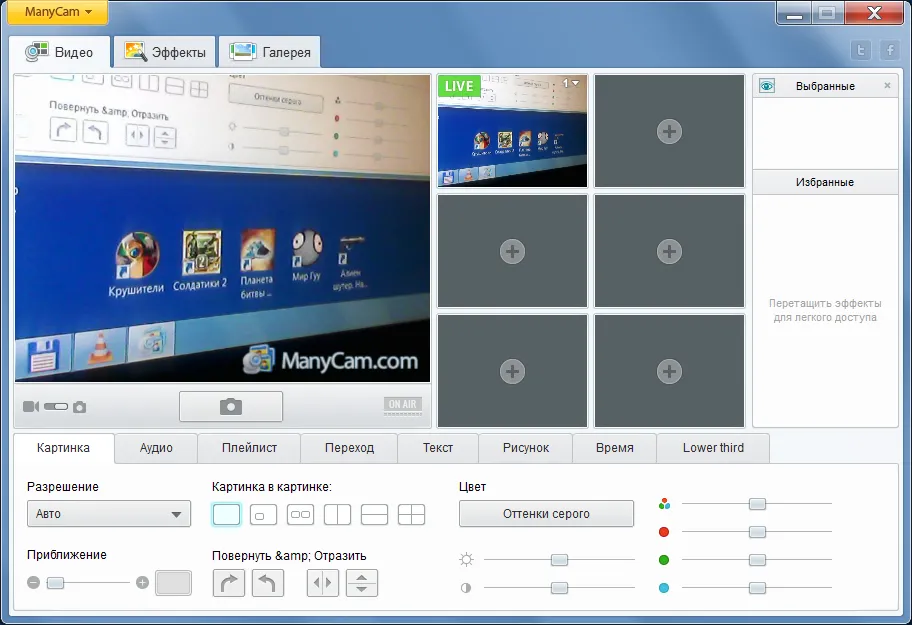Open the Галерея tab
912x625 pixels.
[x=270, y=52]
